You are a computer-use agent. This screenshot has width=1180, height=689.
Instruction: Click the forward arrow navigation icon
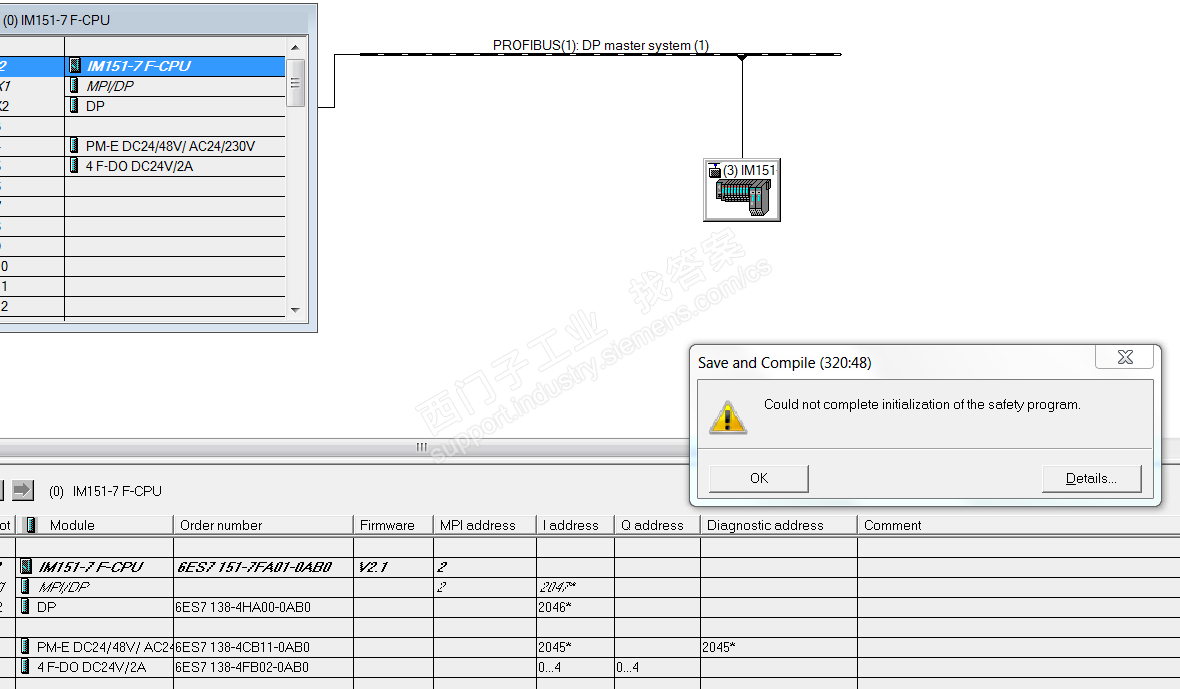(23, 490)
